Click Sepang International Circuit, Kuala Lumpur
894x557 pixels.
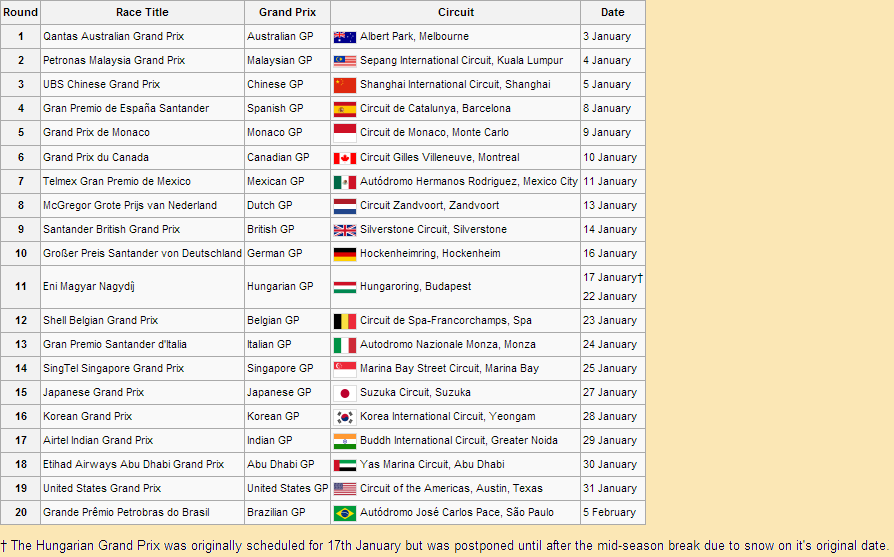pos(461,60)
